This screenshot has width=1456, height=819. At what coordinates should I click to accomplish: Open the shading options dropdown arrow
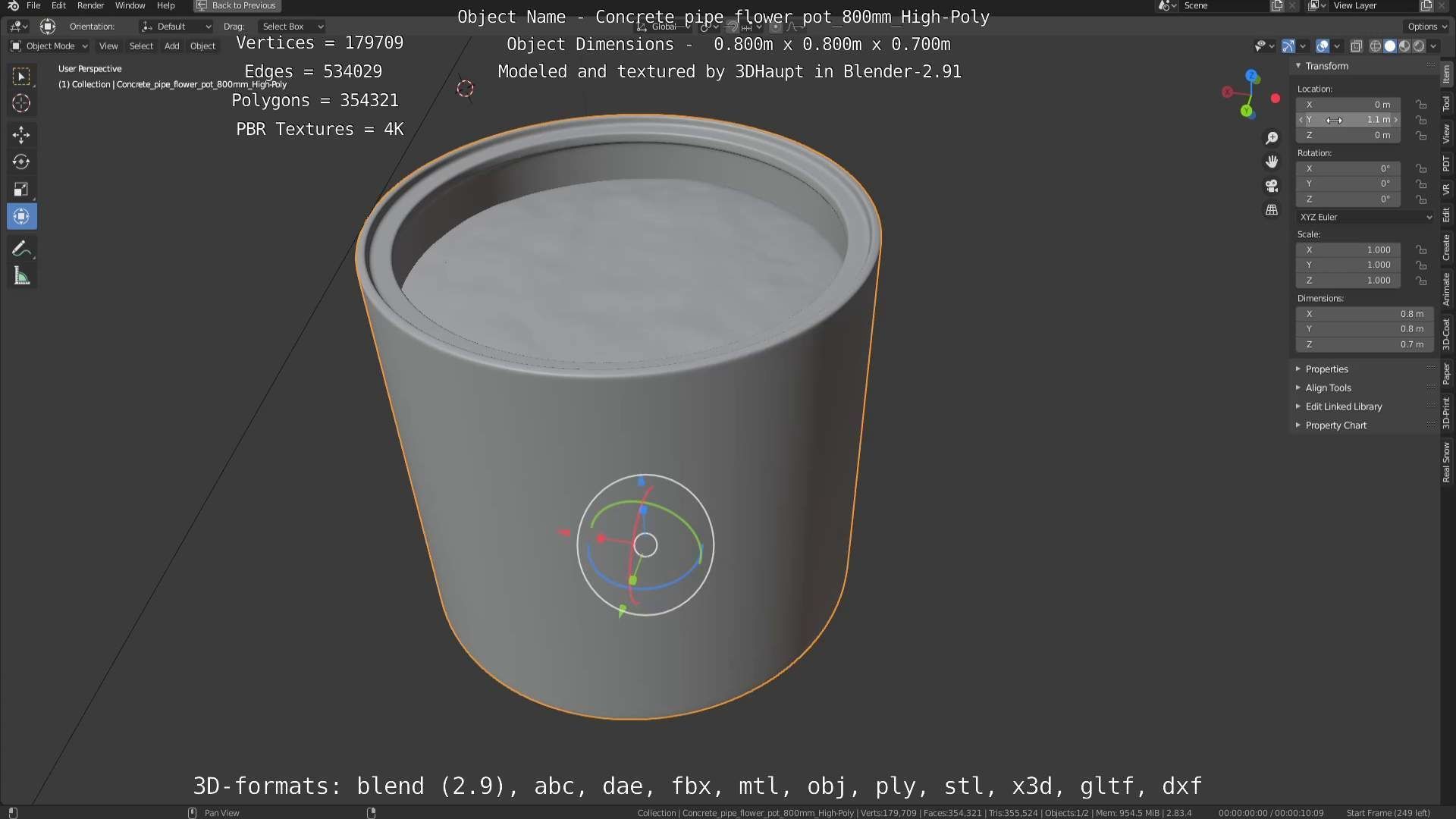pos(1433,46)
